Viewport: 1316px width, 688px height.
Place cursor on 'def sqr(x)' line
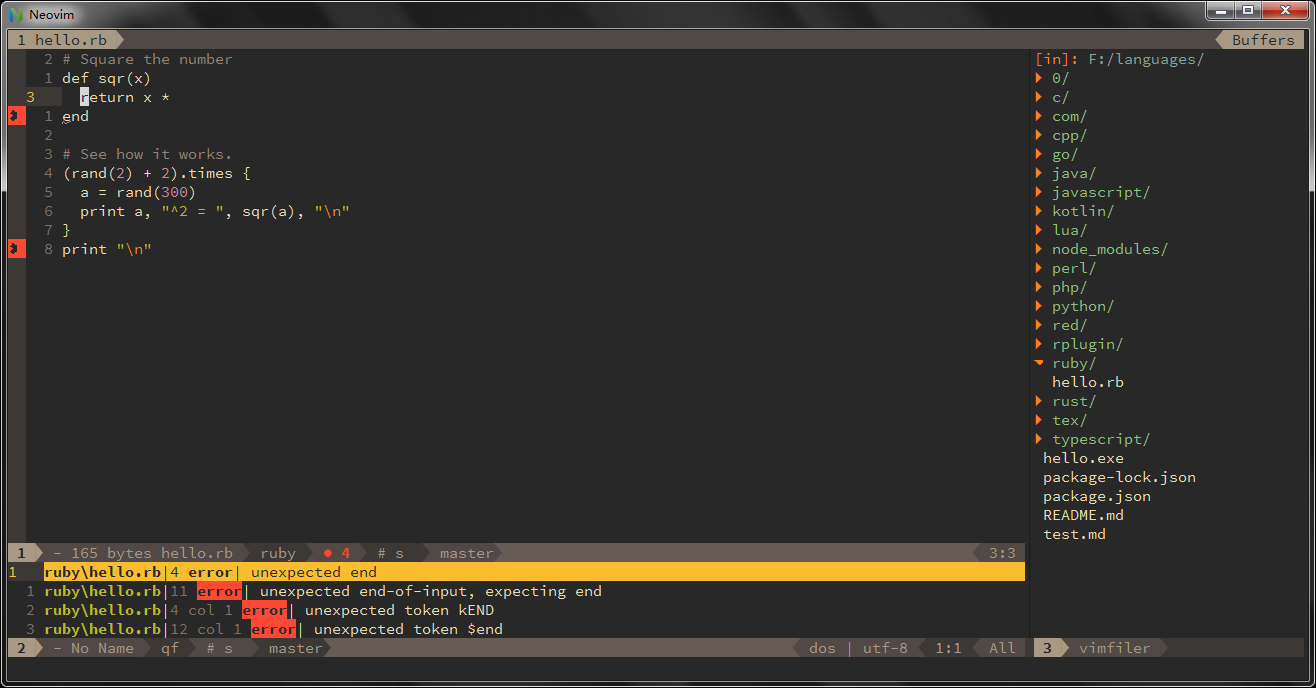tap(106, 78)
